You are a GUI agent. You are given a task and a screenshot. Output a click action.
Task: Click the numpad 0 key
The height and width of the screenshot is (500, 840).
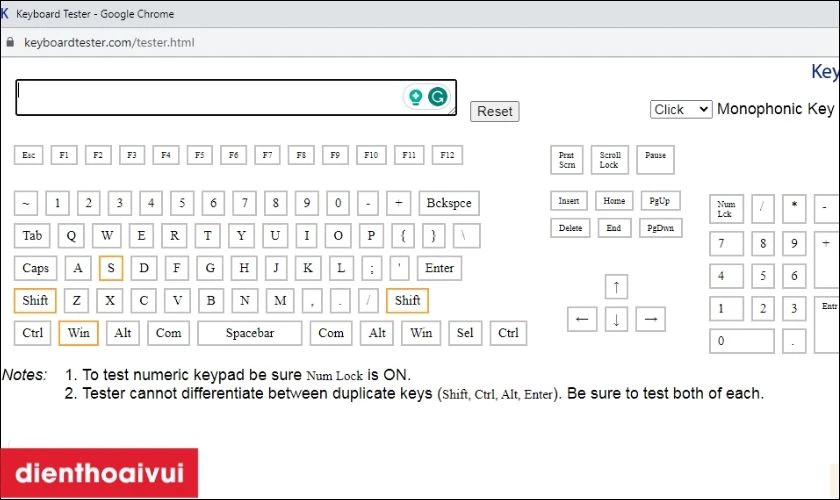pyautogui.click(x=742, y=341)
